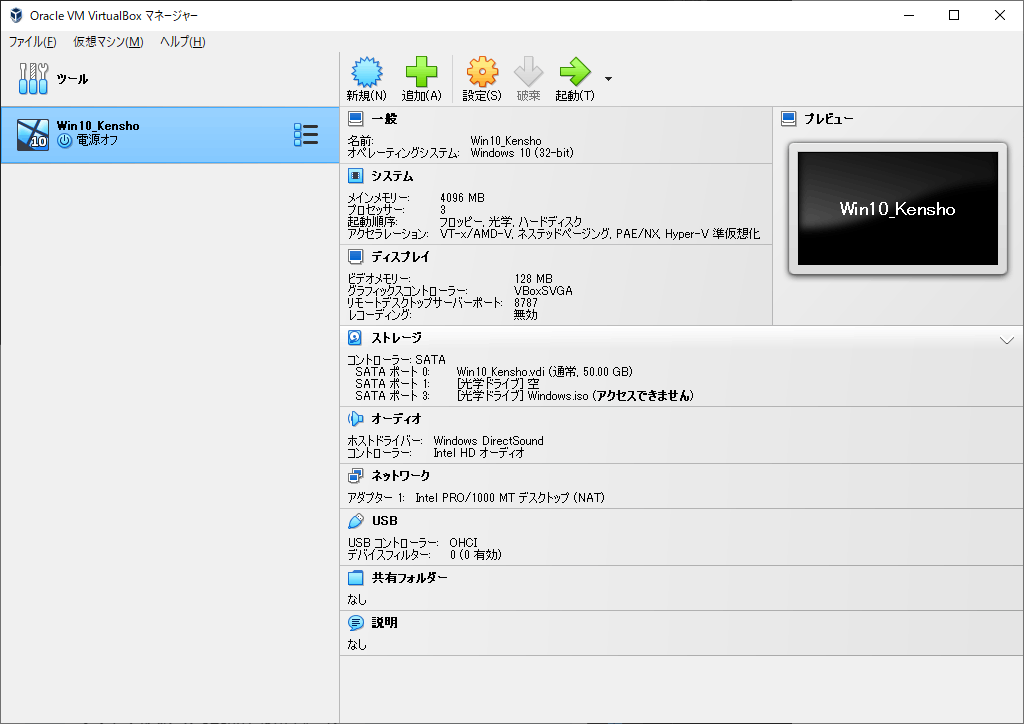Click the Windows.iso inaccessible optical drive entry
This screenshot has width=1024, height=724.
click(x=575, y=396)
